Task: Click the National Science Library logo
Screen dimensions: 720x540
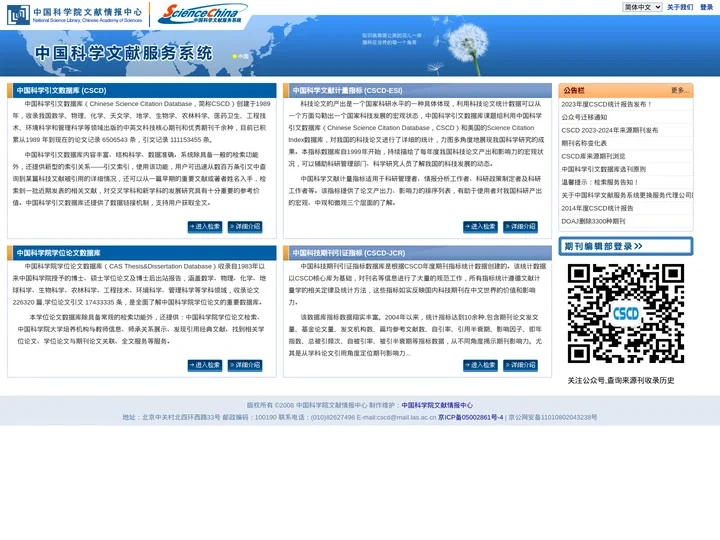Action: click(x=74, y=15)
